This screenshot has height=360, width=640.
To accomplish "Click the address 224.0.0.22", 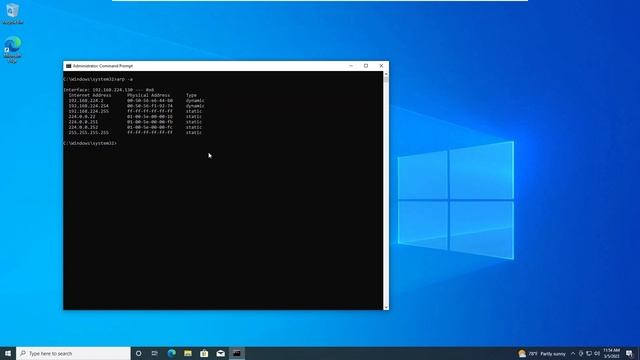I will [x=82, y=116].
